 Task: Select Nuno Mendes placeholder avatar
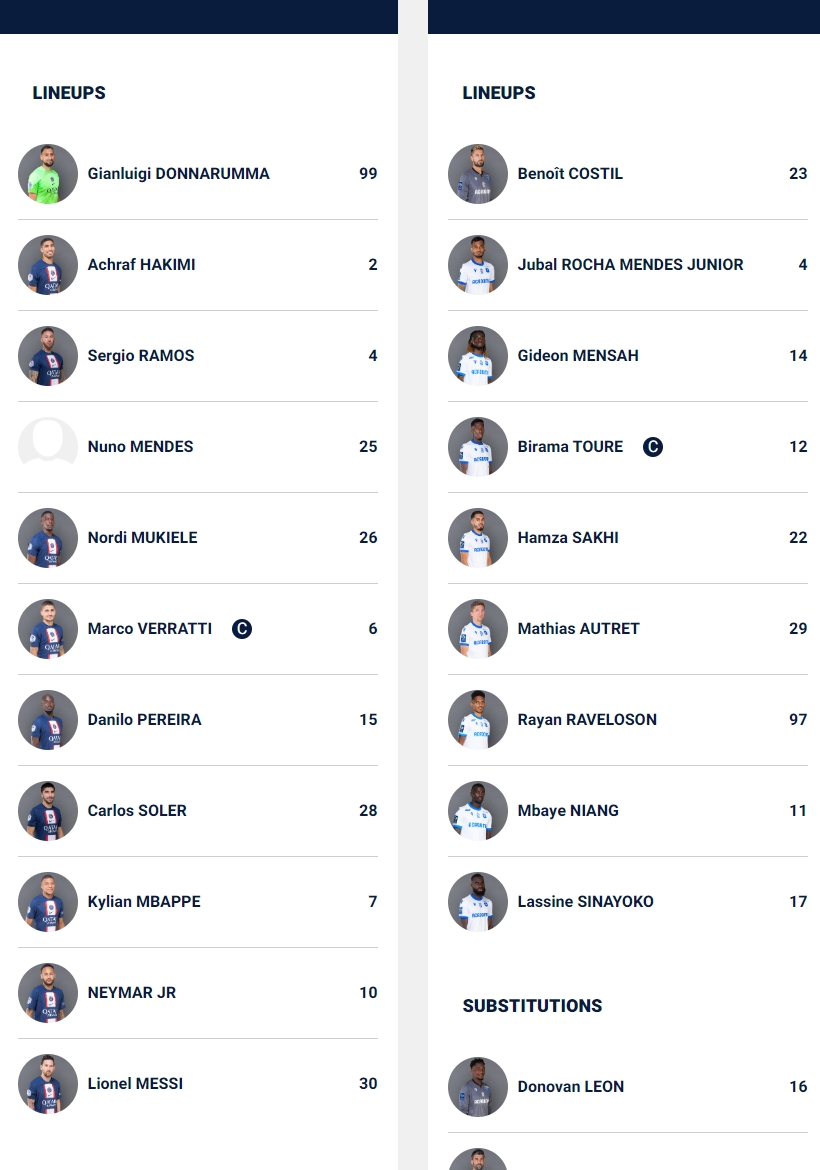click(x=48, y=447)
